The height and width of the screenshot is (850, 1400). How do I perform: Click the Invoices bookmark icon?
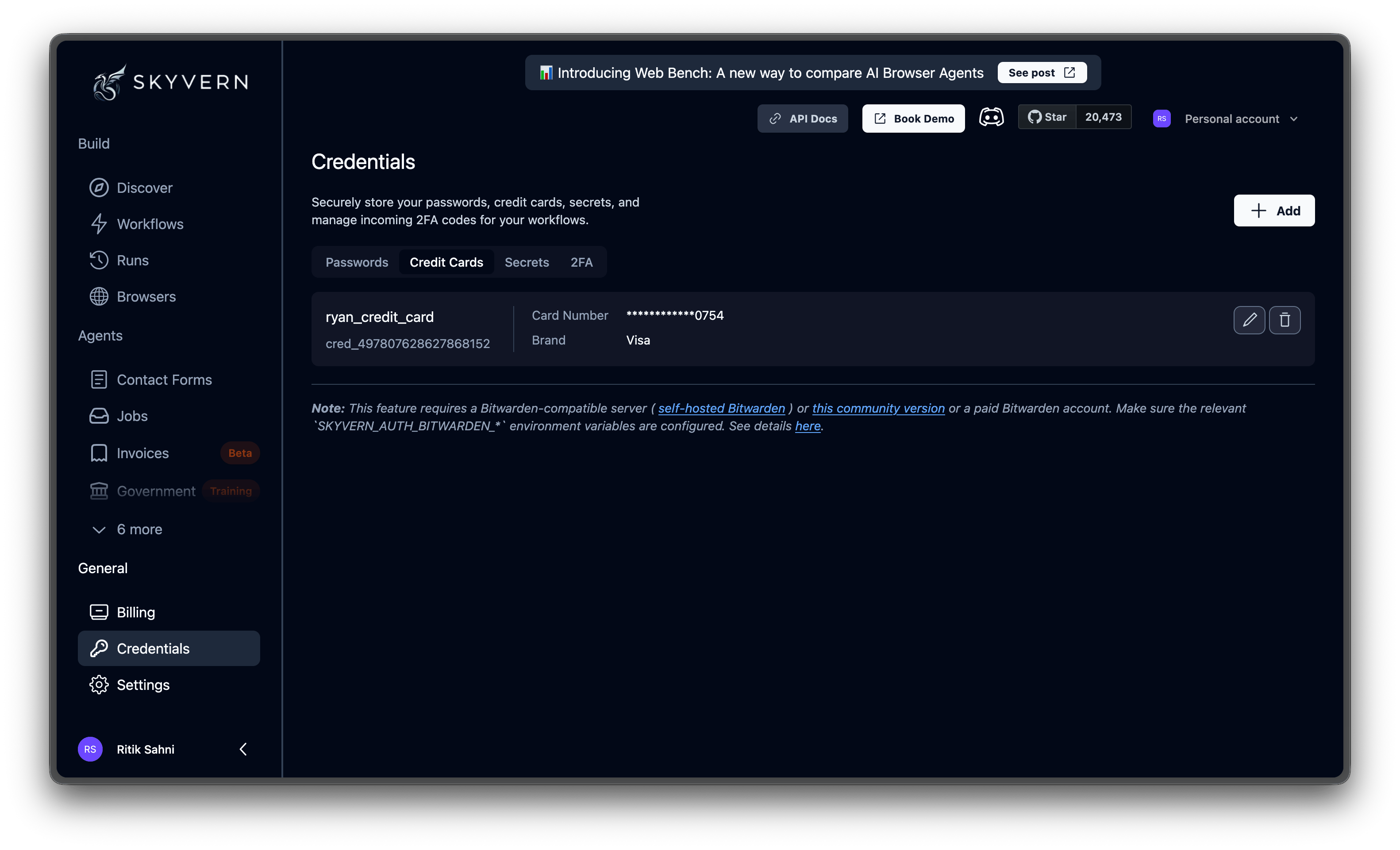coord(99,452)
